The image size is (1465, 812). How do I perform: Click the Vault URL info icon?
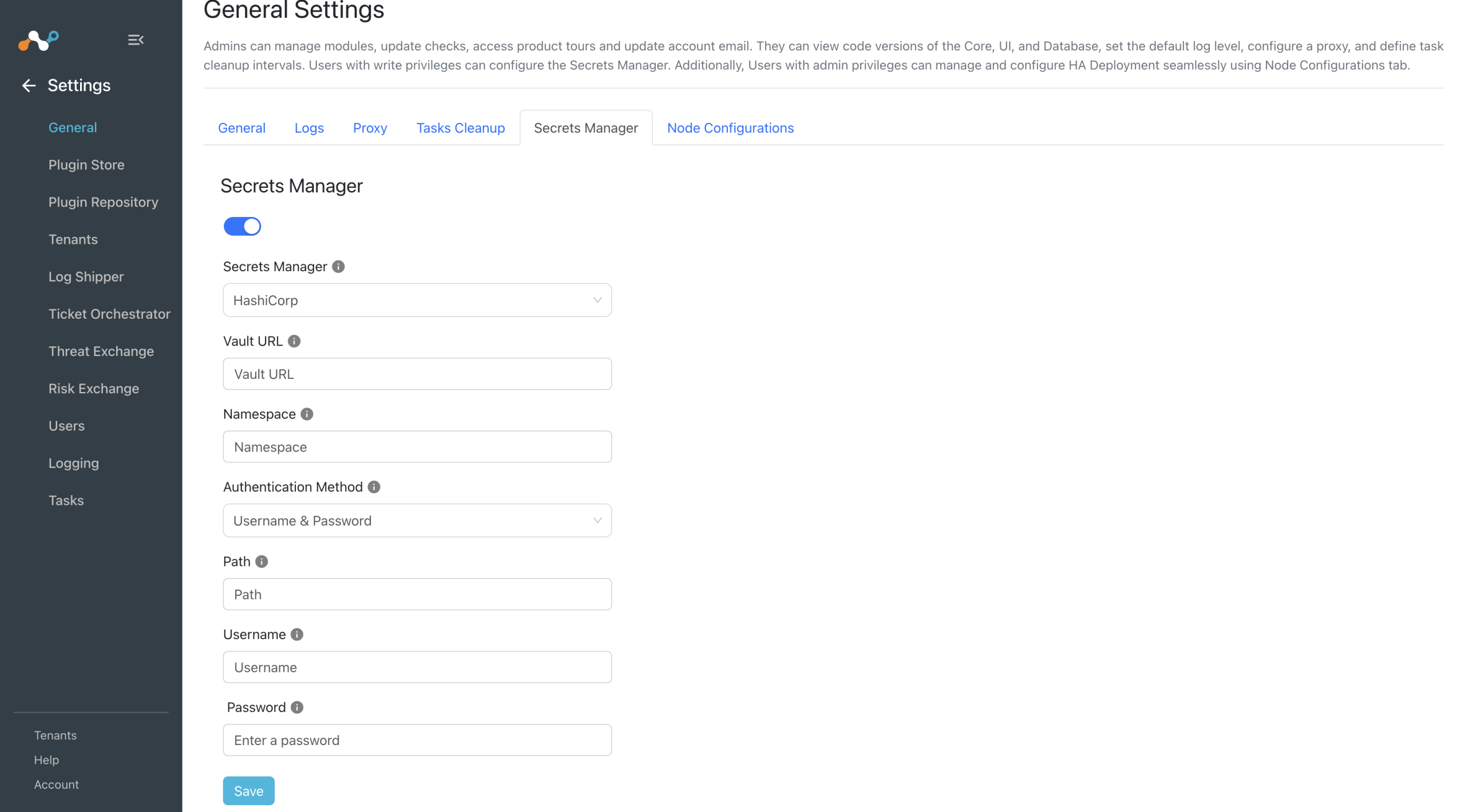pos(295,341)
